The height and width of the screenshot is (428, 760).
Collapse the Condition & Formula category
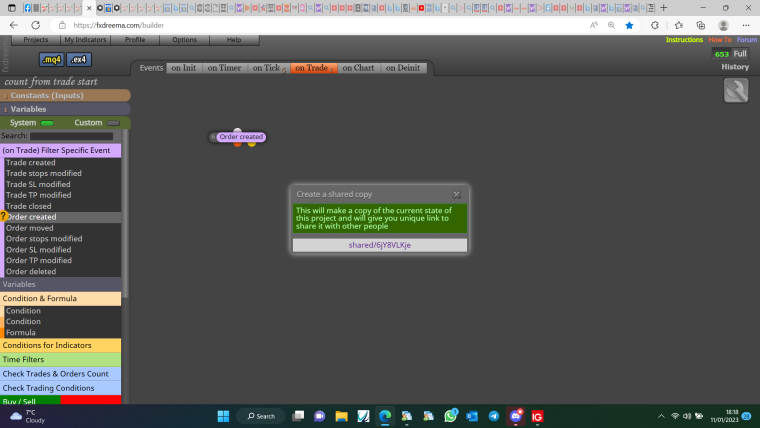click(61, 299)
